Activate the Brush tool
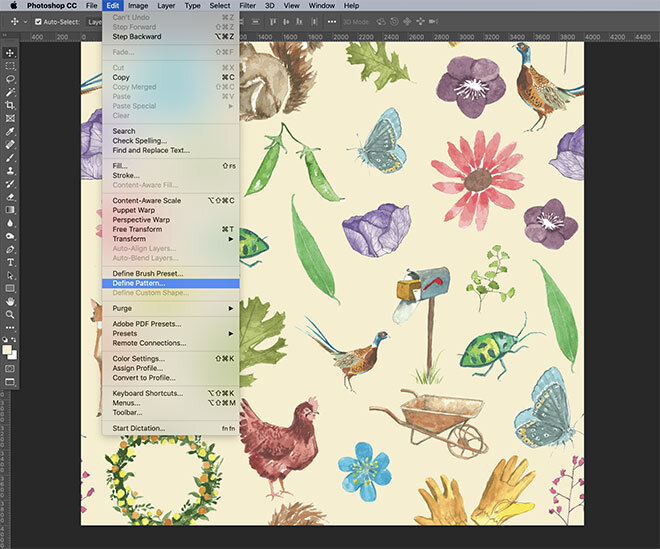This screenshot has width=660, height=549. (10, 157)
